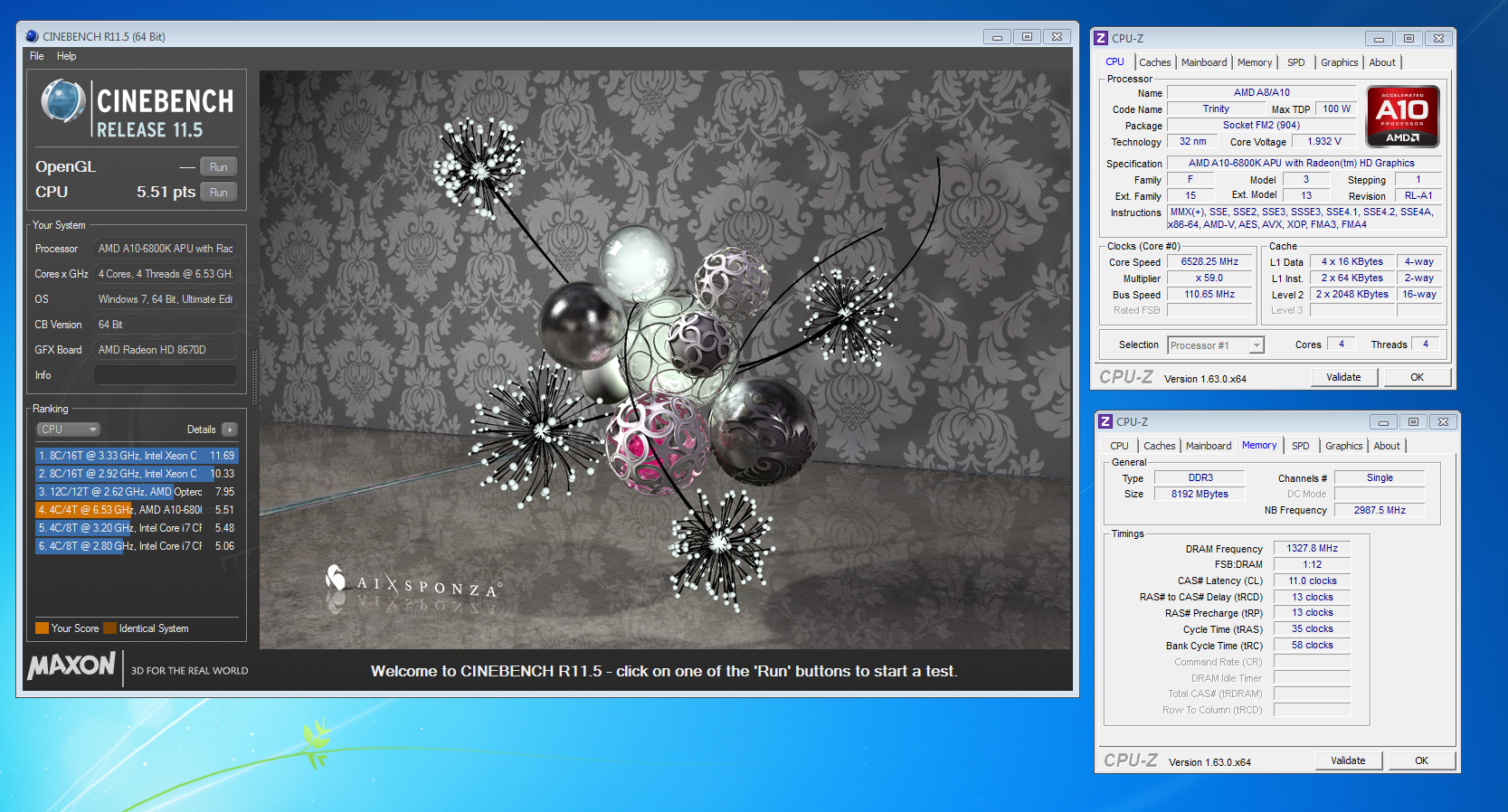Click the Core Speed 6528.25 MHz value

pos(1209,262)
